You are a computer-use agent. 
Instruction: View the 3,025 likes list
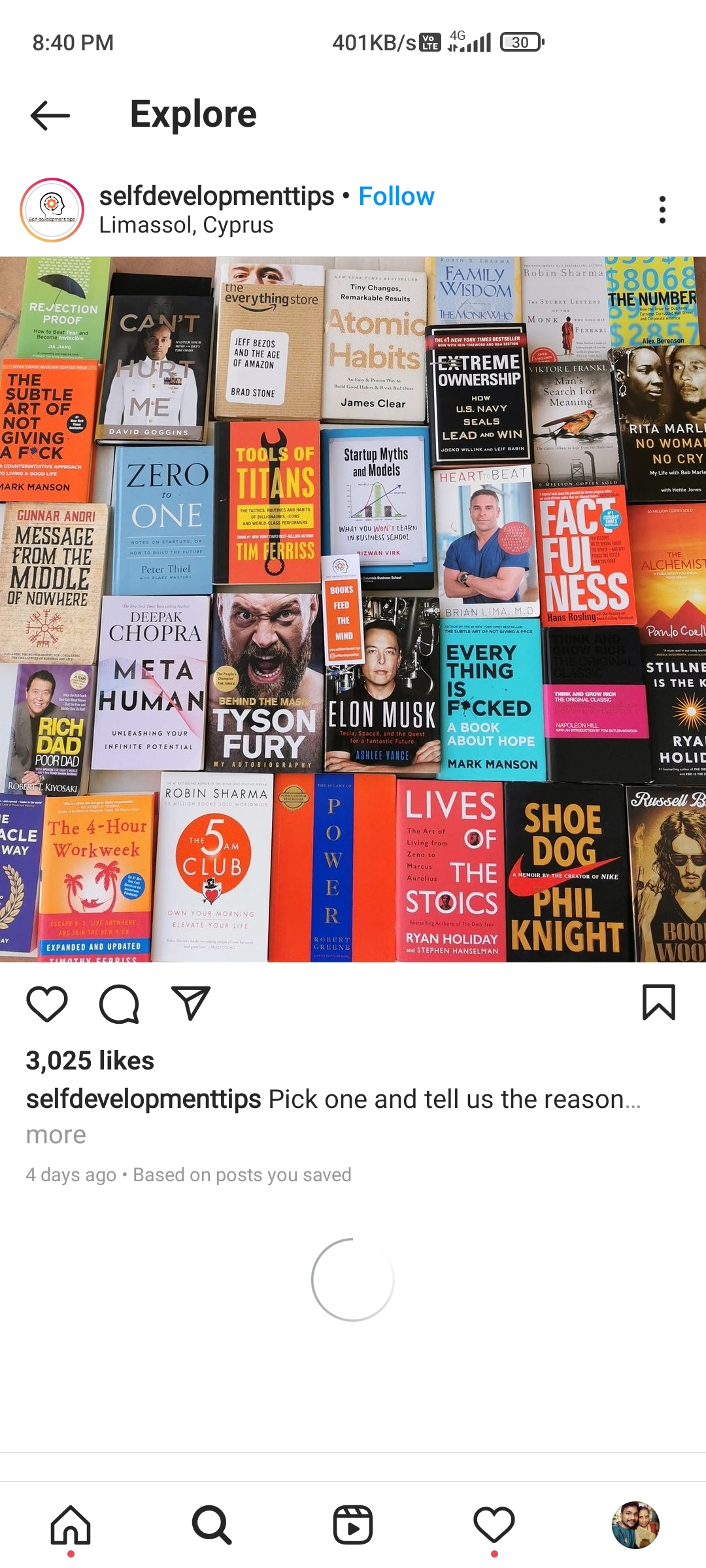tap(90, 1060)
